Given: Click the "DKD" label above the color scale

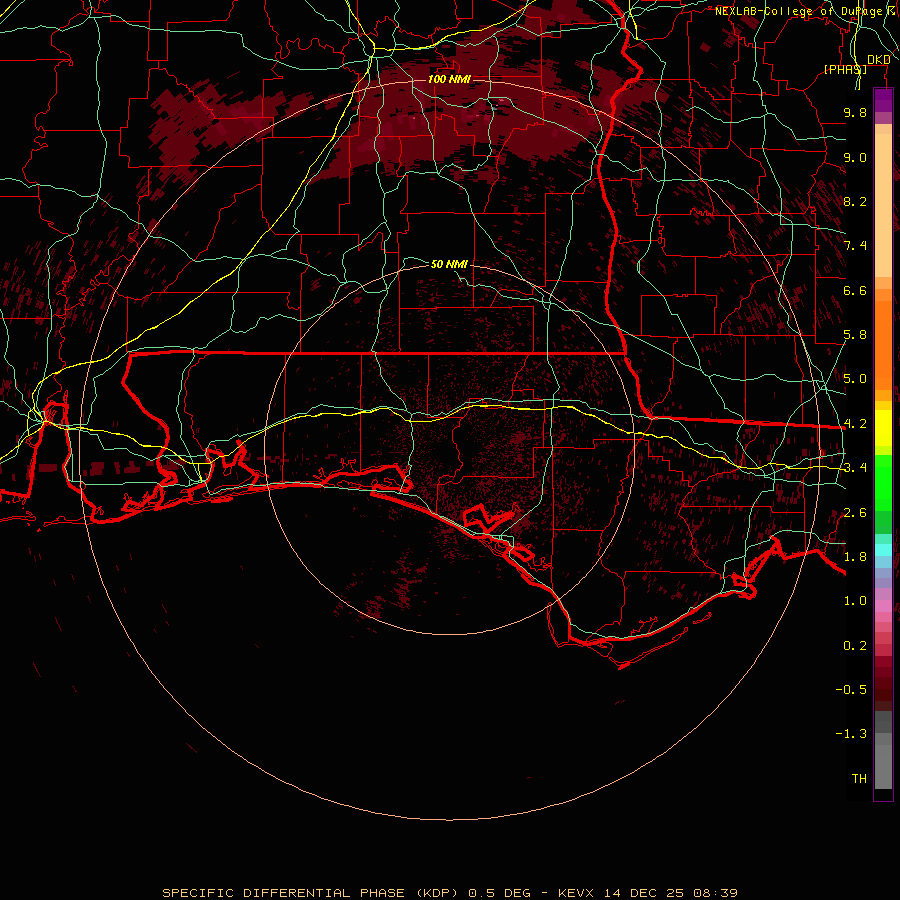Looking at the screenshot, I should click(879, 60).
